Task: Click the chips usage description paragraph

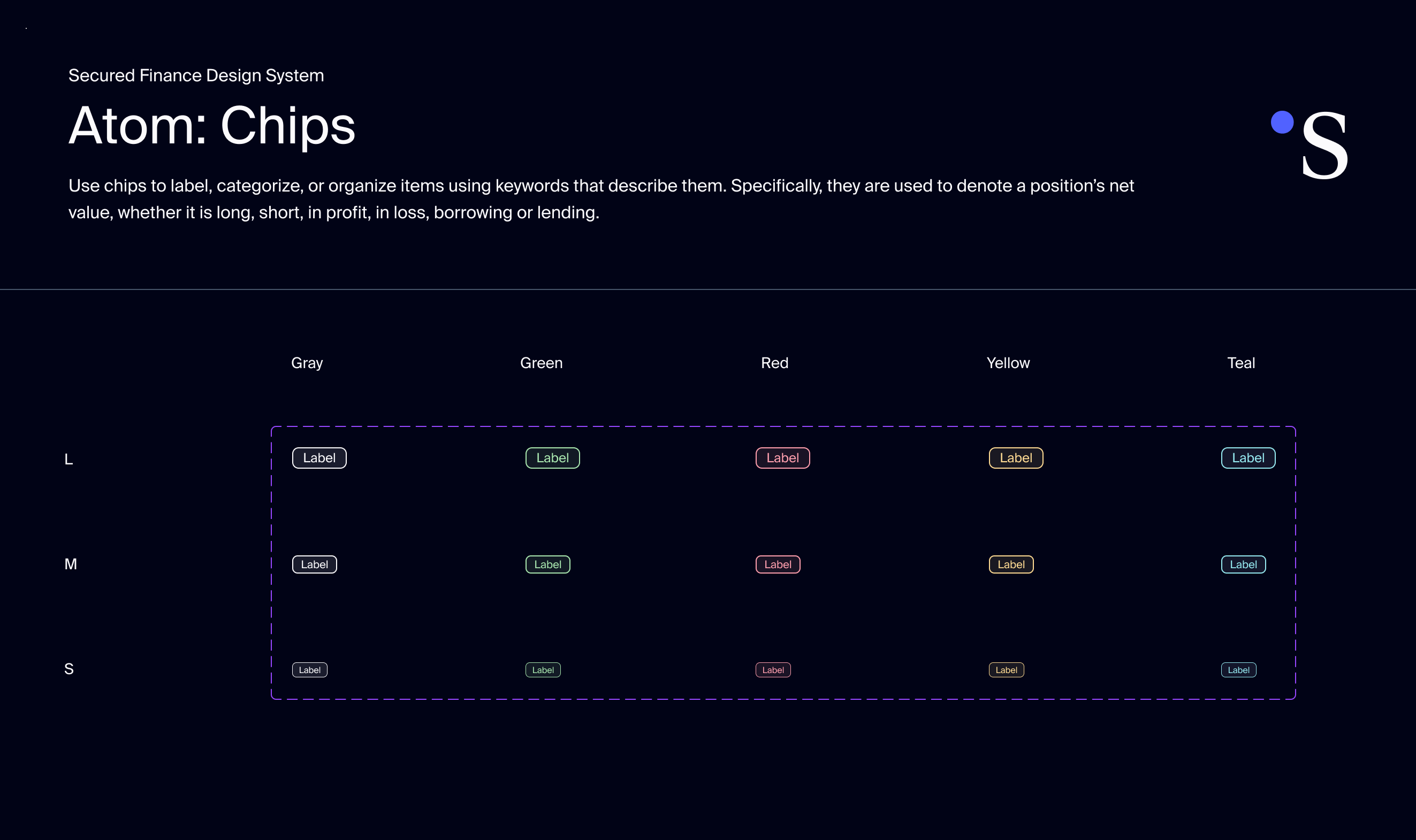Action: click(x=601, y=198)
